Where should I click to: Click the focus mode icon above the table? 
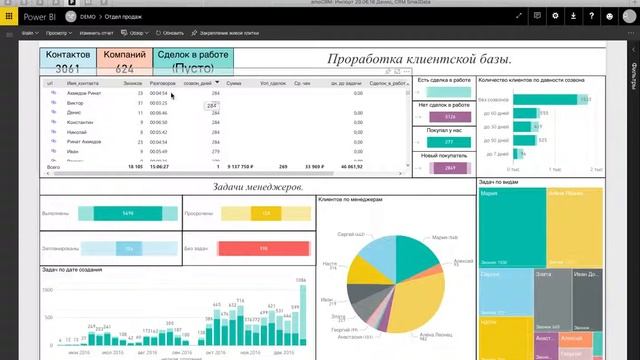(397, 71)
